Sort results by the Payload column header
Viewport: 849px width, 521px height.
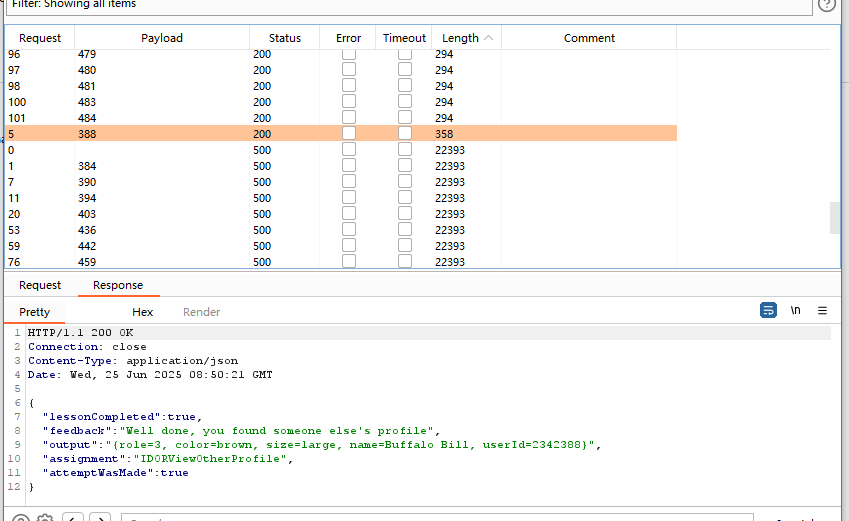(x=162, y=38)
